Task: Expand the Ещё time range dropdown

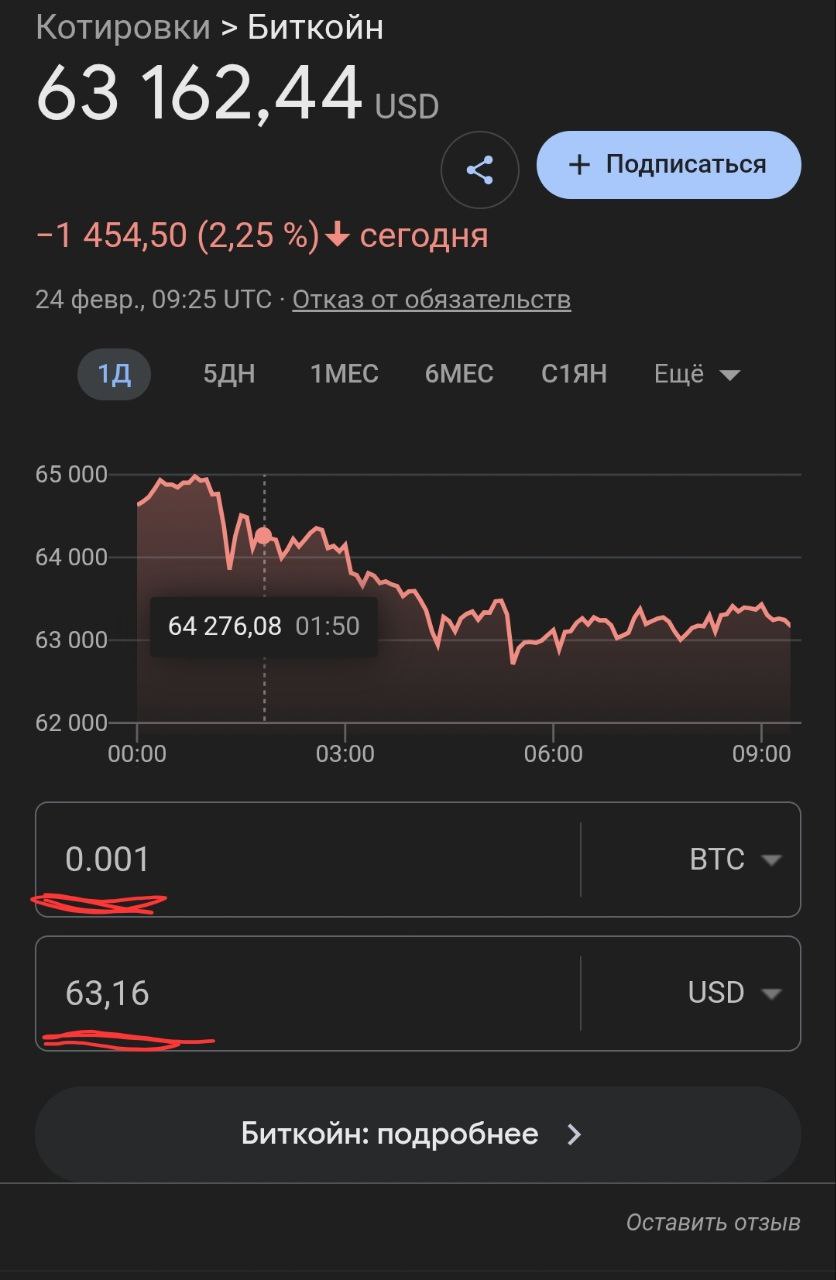Action: (697, 375)
